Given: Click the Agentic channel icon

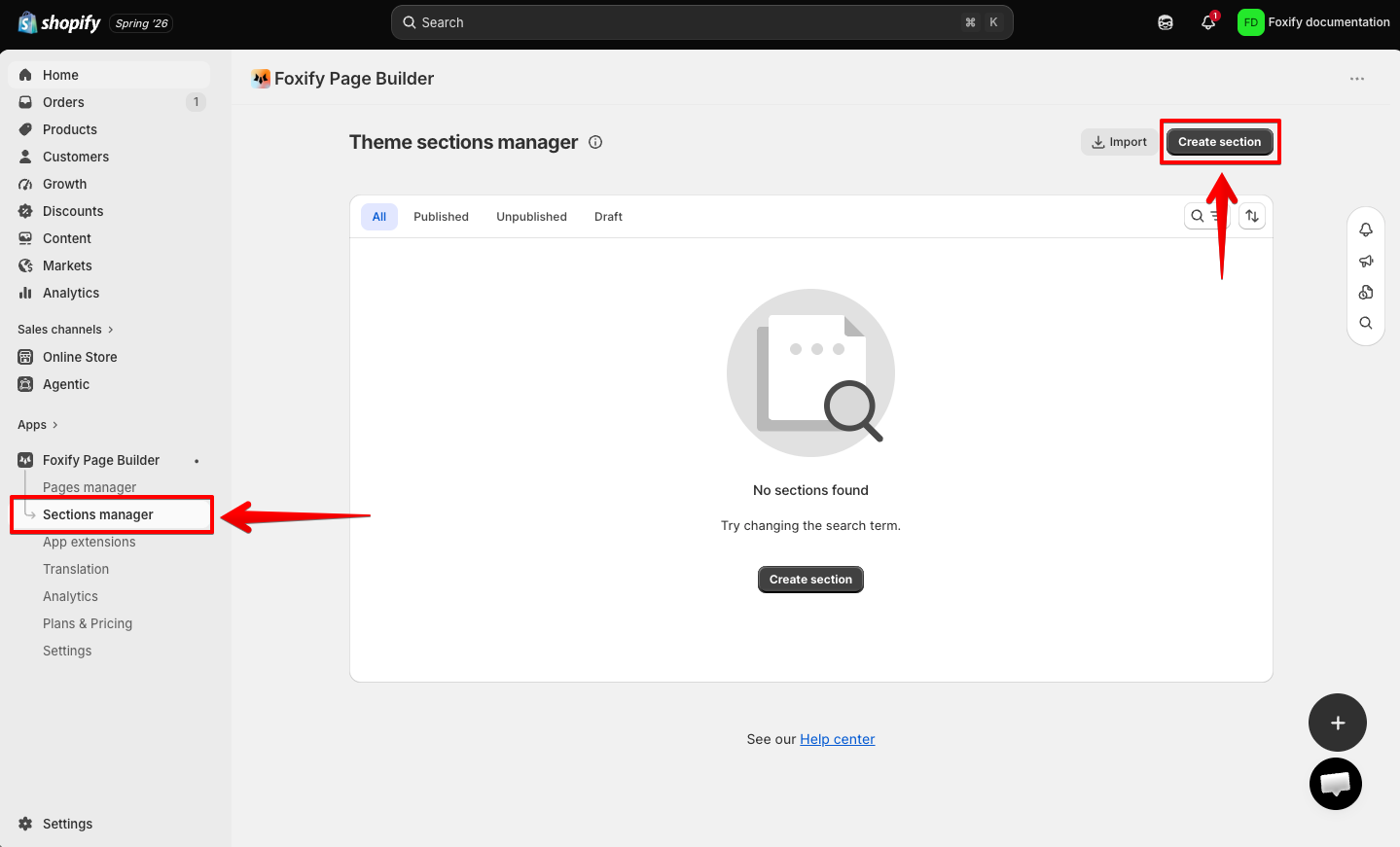Looking at the screenshot, I should [25, 384].
